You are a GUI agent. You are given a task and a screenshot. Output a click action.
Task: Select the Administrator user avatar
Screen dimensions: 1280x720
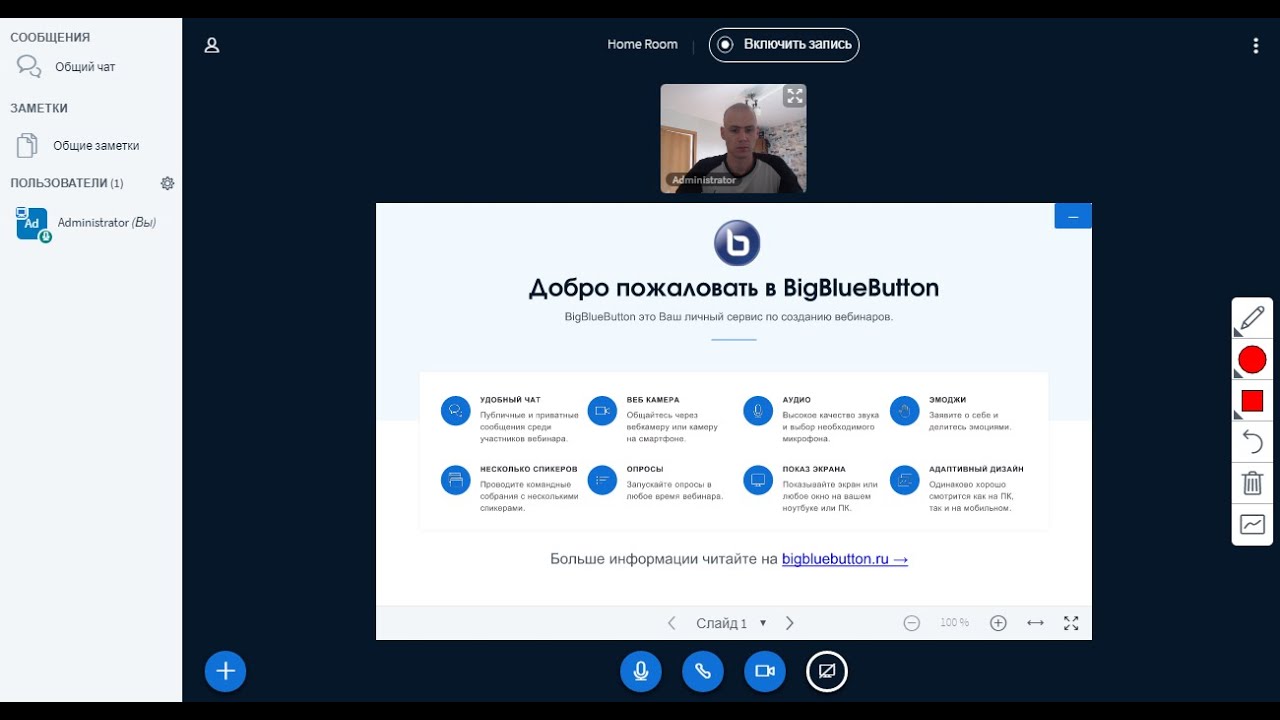(31, 223)
